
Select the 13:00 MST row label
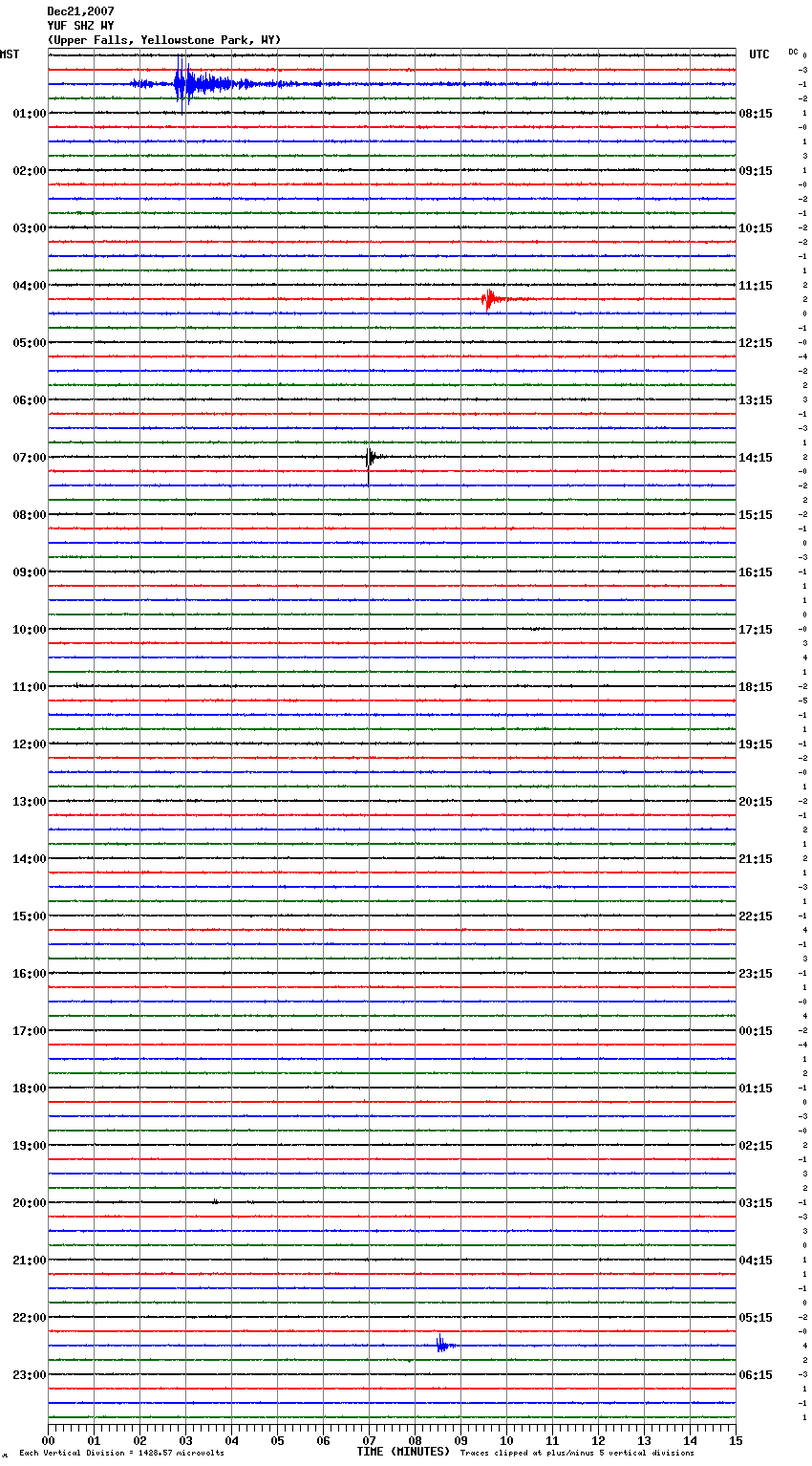30,801
